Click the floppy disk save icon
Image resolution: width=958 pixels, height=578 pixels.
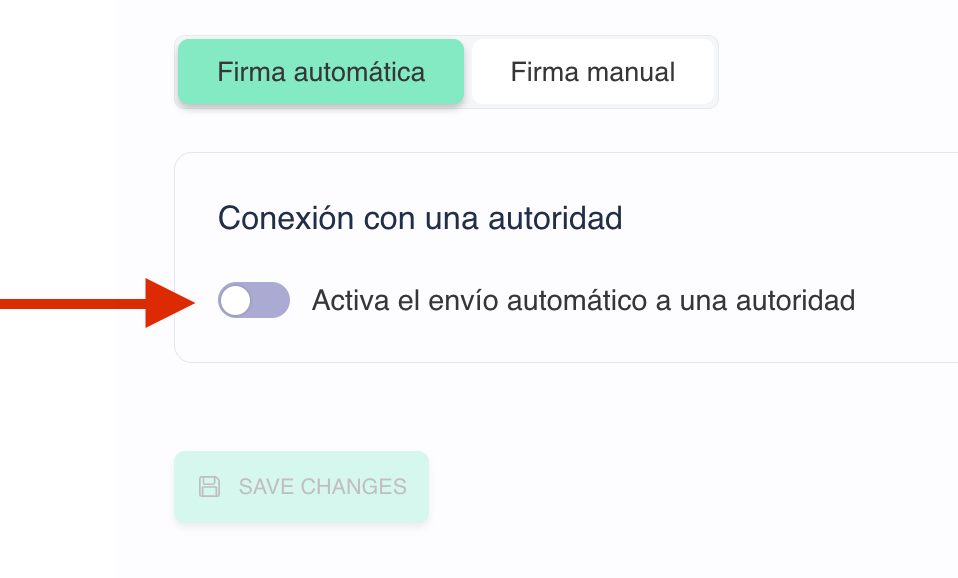click(x=209, y=487)
